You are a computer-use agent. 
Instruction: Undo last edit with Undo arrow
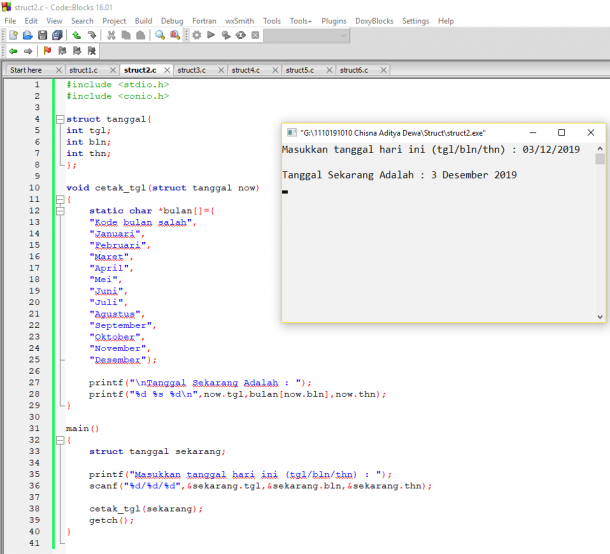click(x=77, y=35)
